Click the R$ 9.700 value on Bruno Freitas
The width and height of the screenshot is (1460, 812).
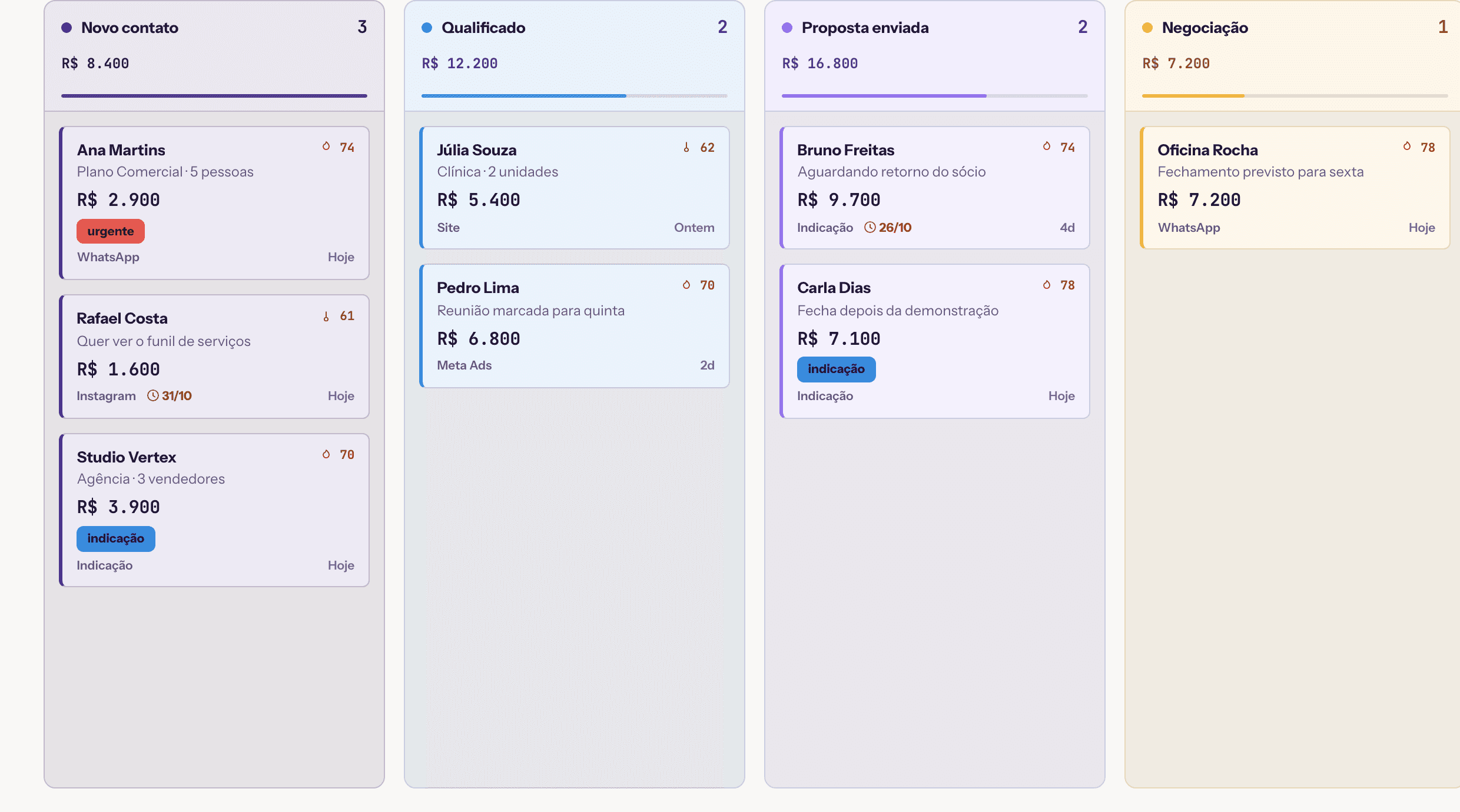[839, 200]
